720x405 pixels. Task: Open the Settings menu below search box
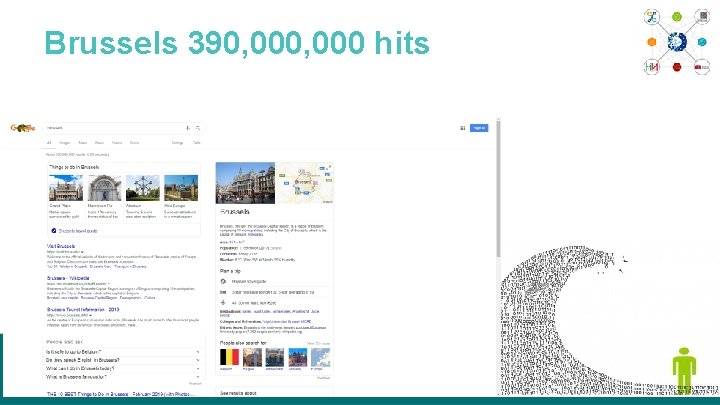click(x=177, y=143)
